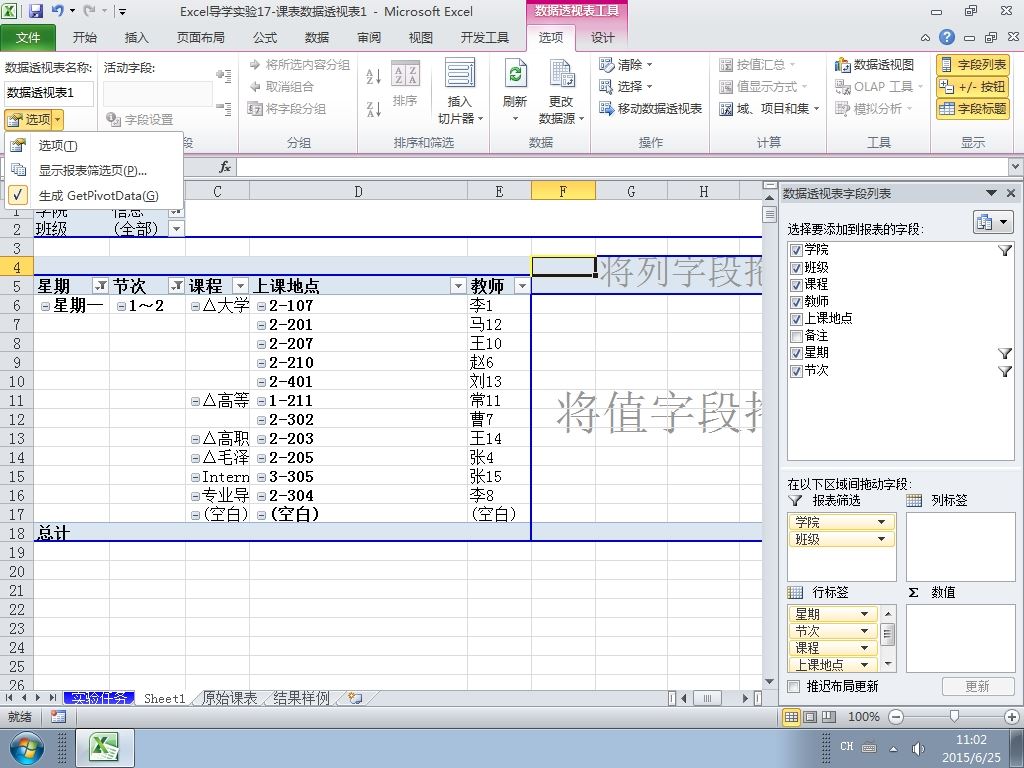The height and width of the screenshot is (768, 1024).
Task: Open the 节次 column filter dropdown
Action: point(176,285)
